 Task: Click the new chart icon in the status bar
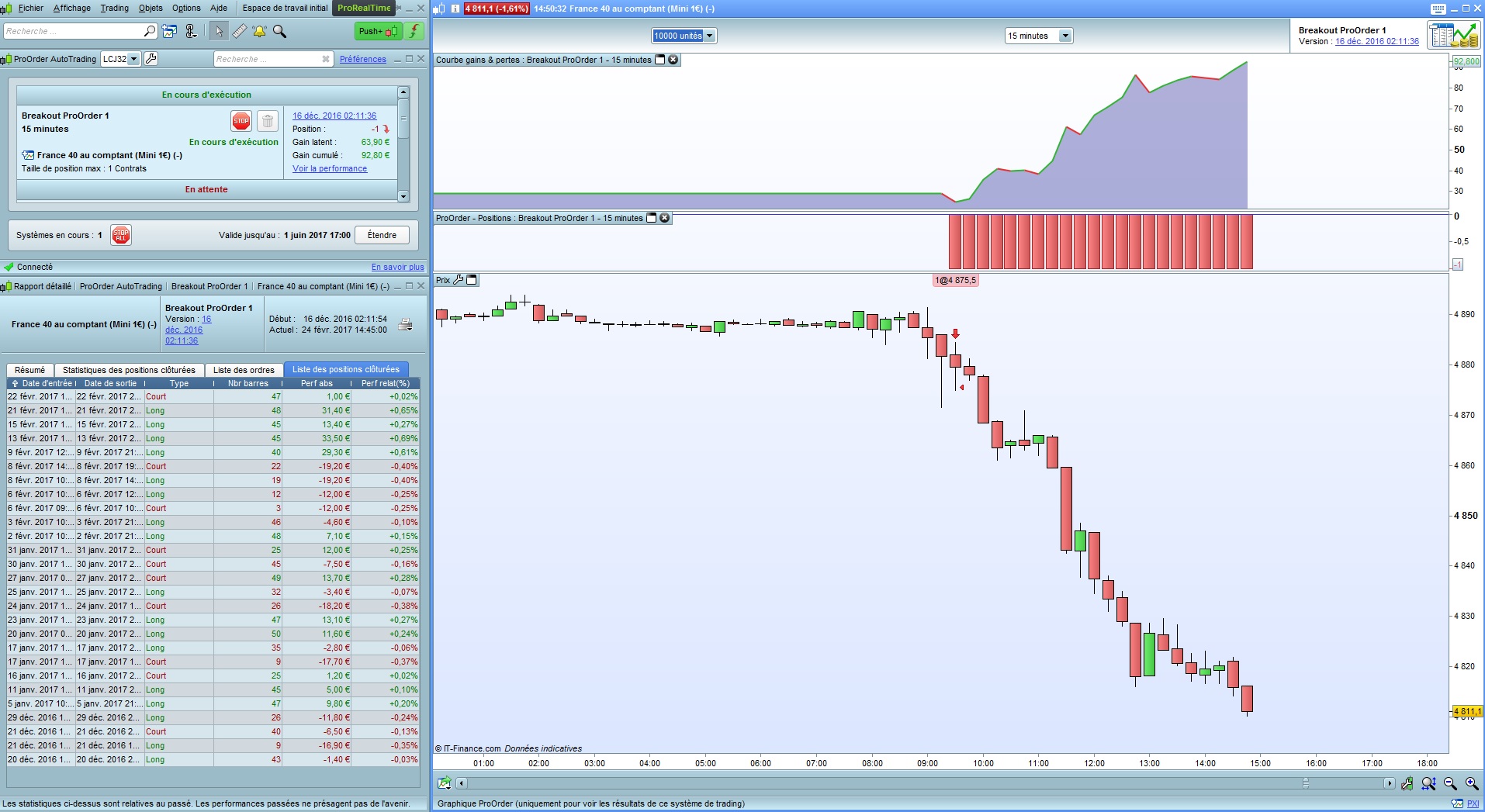1457,803
